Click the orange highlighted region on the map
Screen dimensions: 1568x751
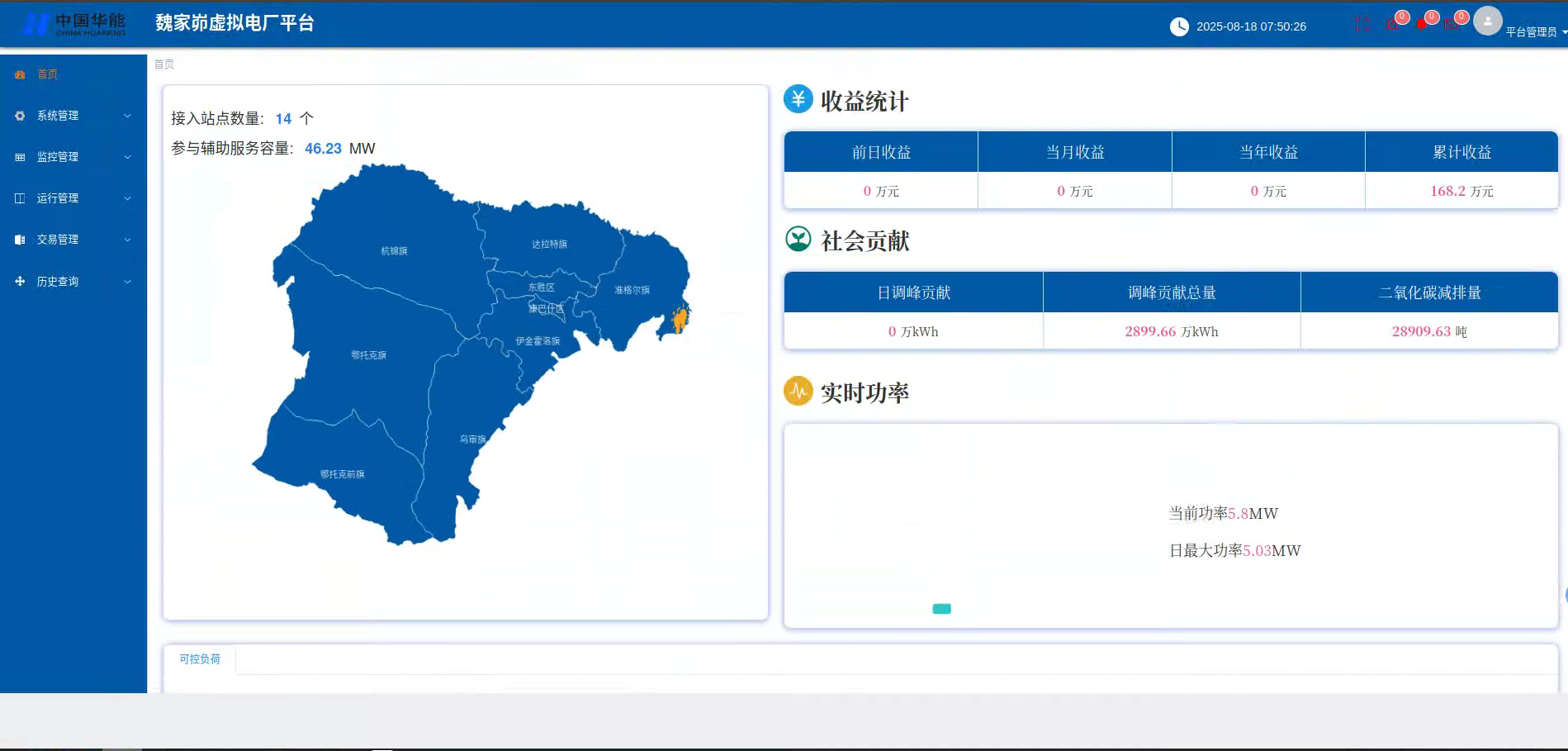pos(680,318)
